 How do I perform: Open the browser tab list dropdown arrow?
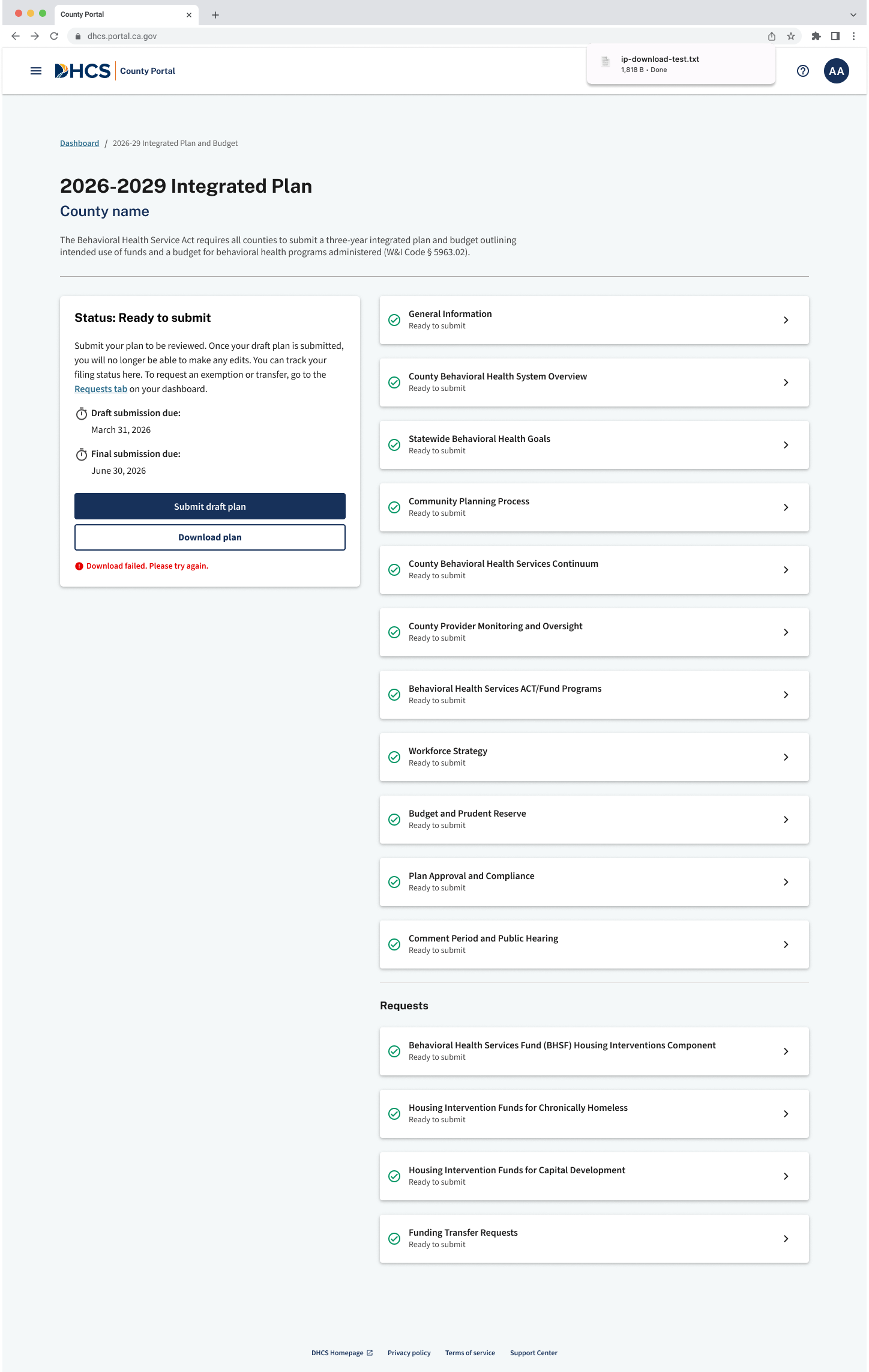tap(853, 15)
